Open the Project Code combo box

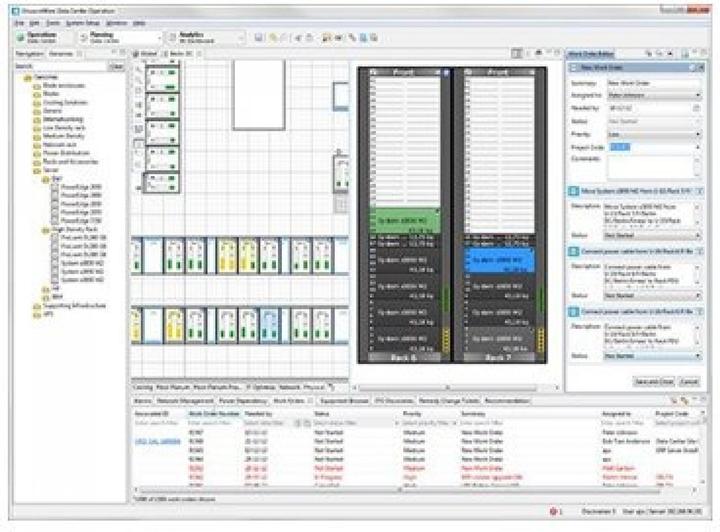coord(698,147)
